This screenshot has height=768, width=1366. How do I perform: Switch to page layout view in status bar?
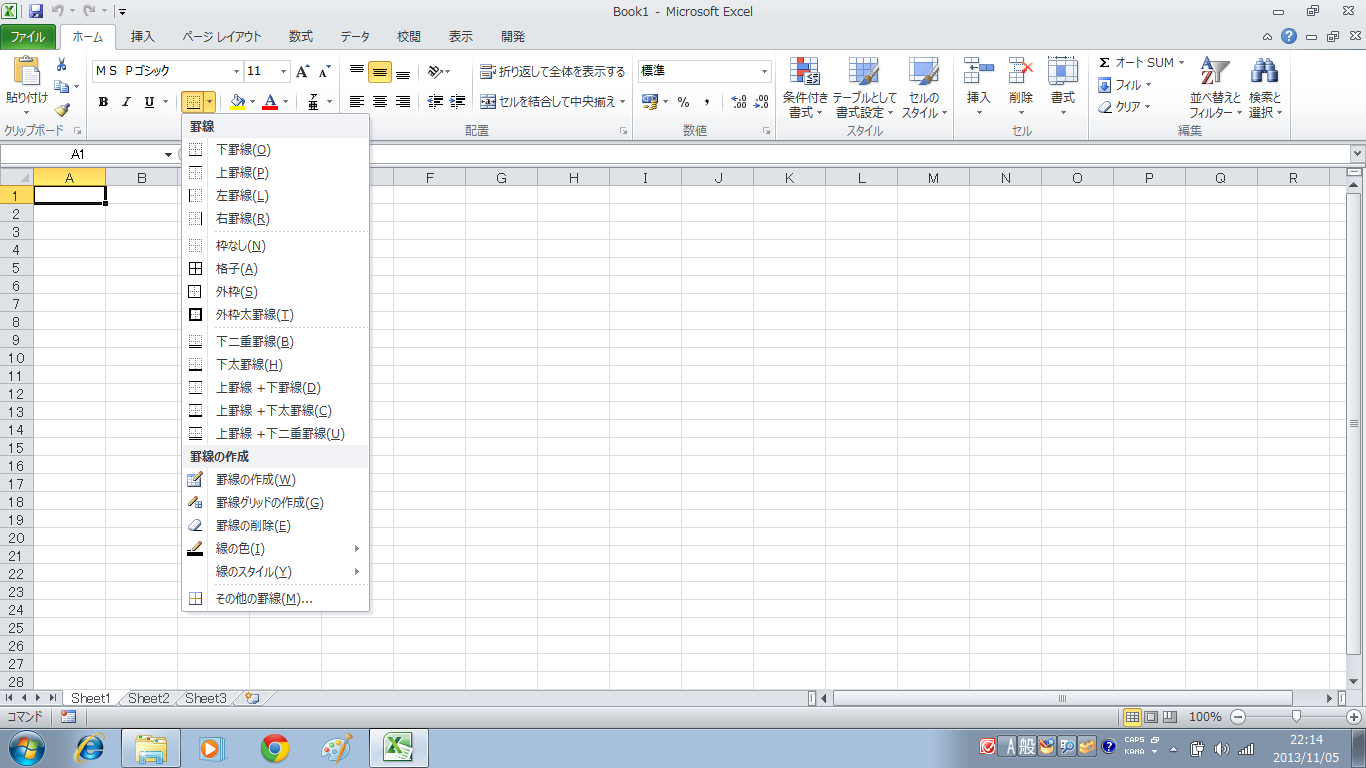(1151, 717)
